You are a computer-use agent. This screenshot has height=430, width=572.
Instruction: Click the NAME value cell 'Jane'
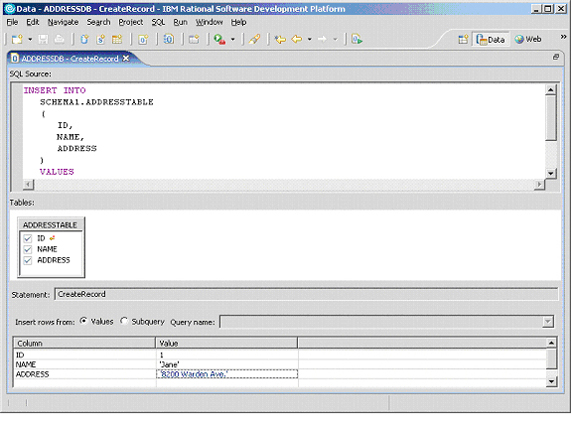click(x=227, y=364)
